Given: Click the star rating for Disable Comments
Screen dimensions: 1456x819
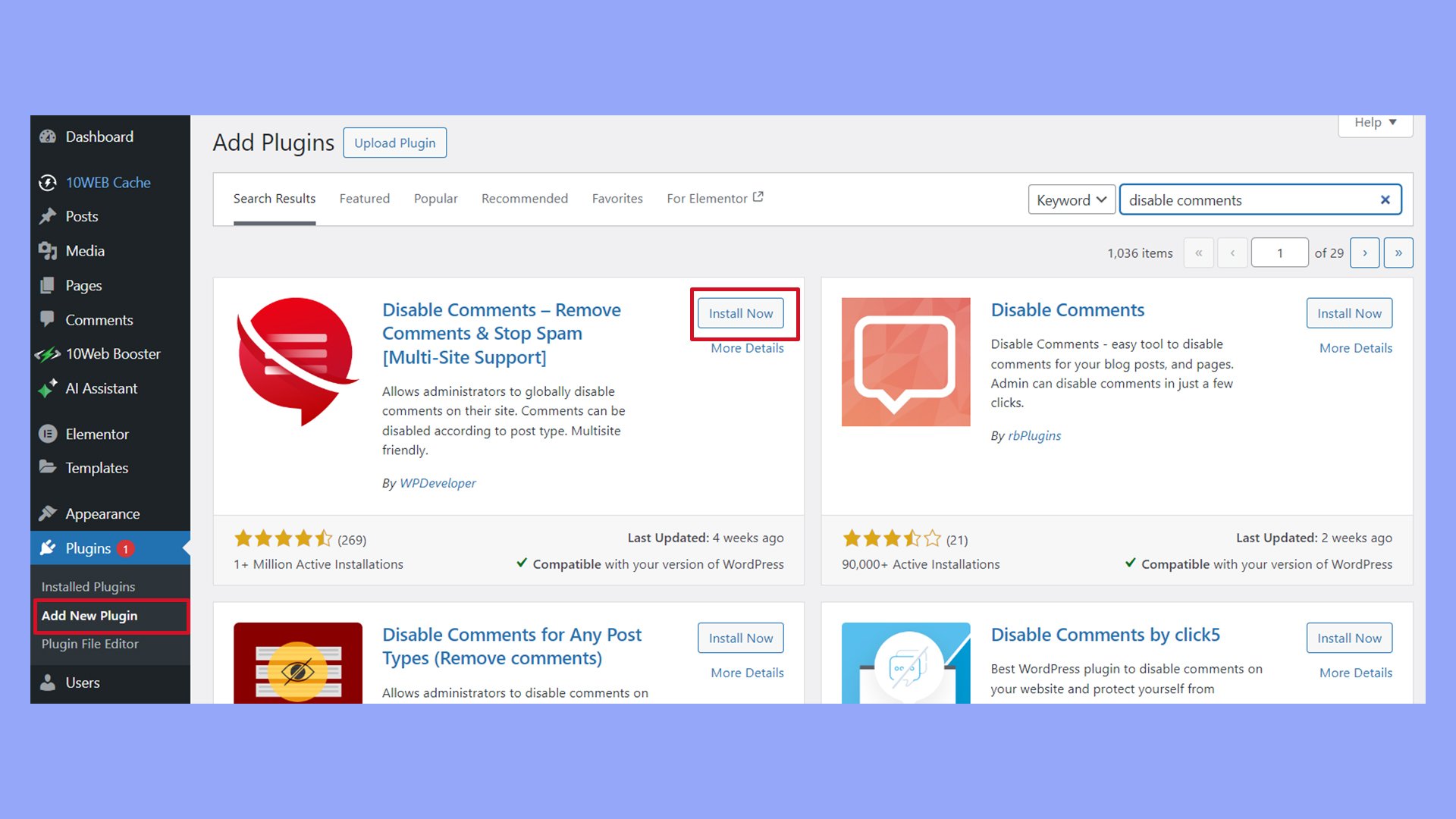Looking at the screenshot, I should coord(892,538).
